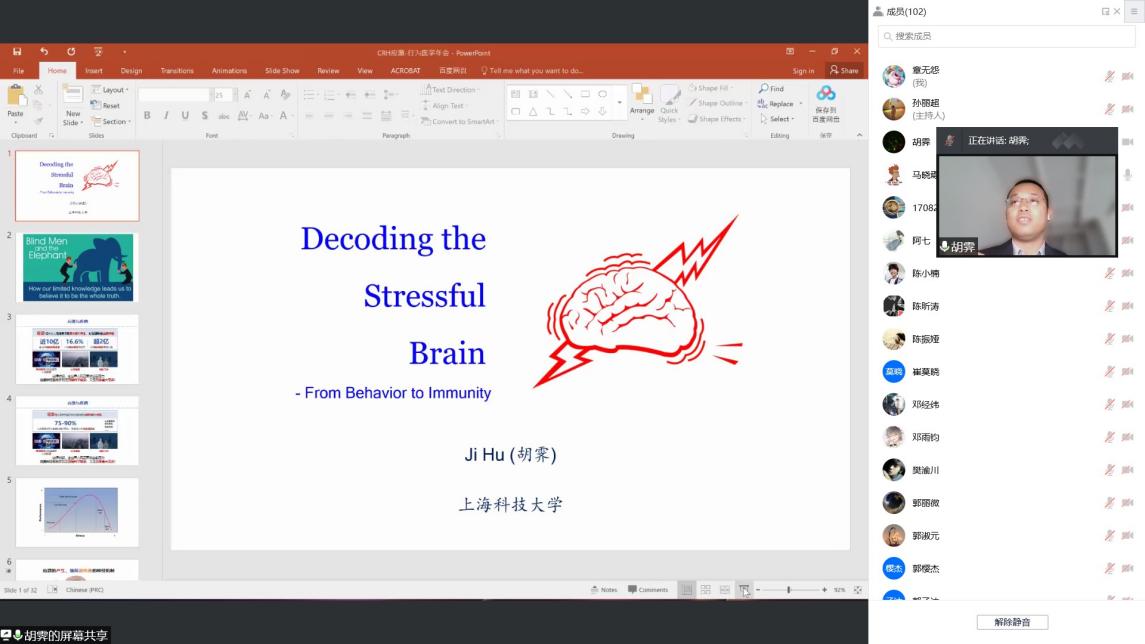Toggle microphone mute for 童无怨
The height and width of the screenshot is (644, 1145).
(1109, 76)
